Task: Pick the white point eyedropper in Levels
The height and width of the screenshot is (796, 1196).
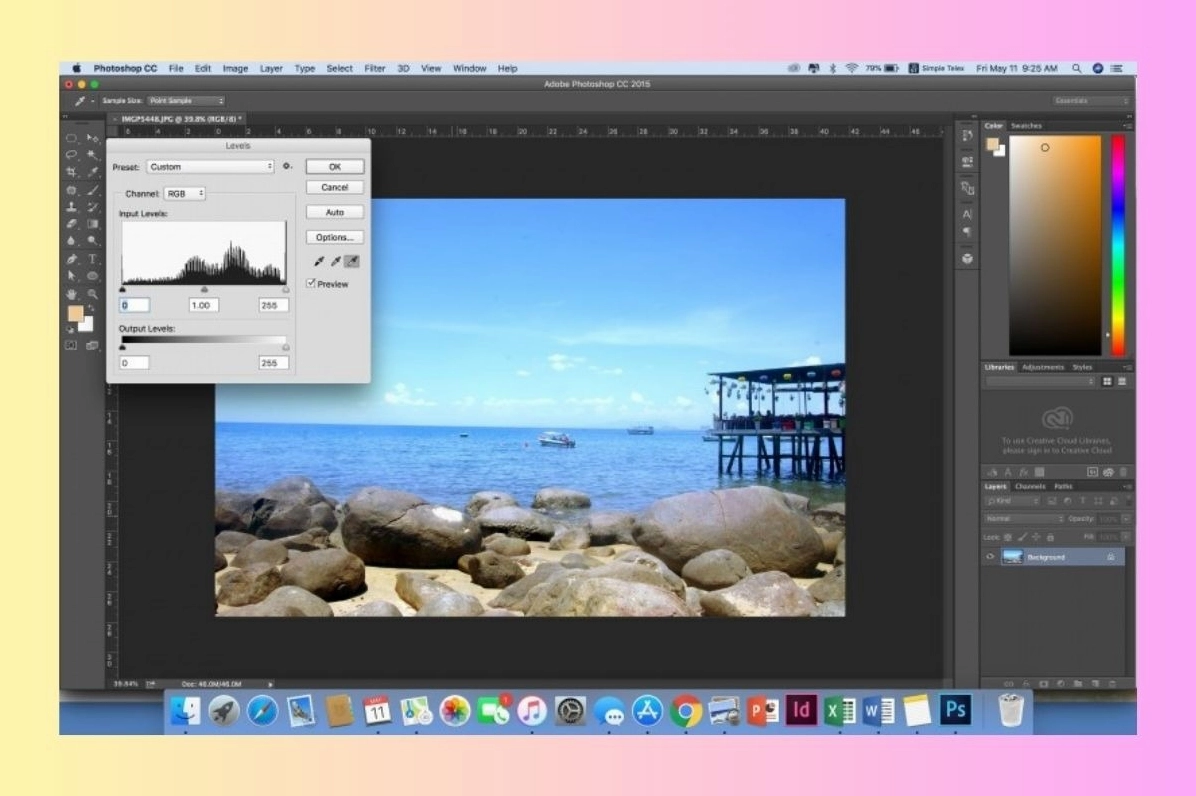Action: click(352, 262)
